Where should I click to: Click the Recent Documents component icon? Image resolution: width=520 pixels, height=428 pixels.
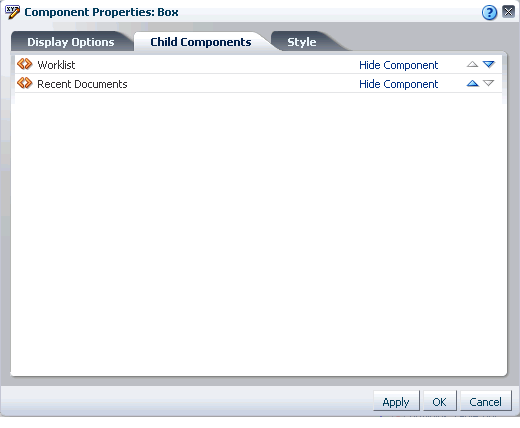[x=25, y=83]
